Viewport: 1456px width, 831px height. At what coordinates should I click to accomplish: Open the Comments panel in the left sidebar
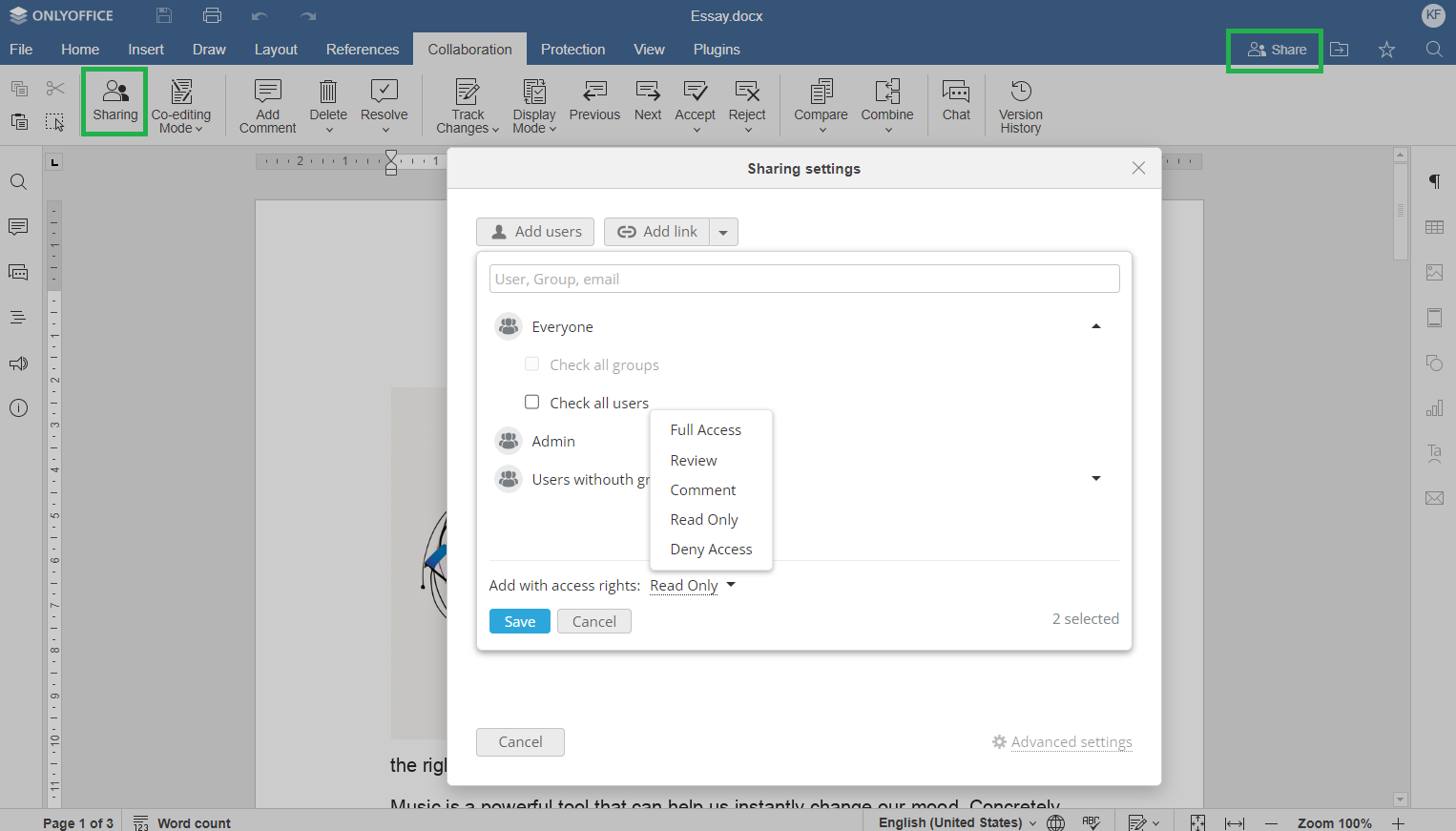coord(18,227)
